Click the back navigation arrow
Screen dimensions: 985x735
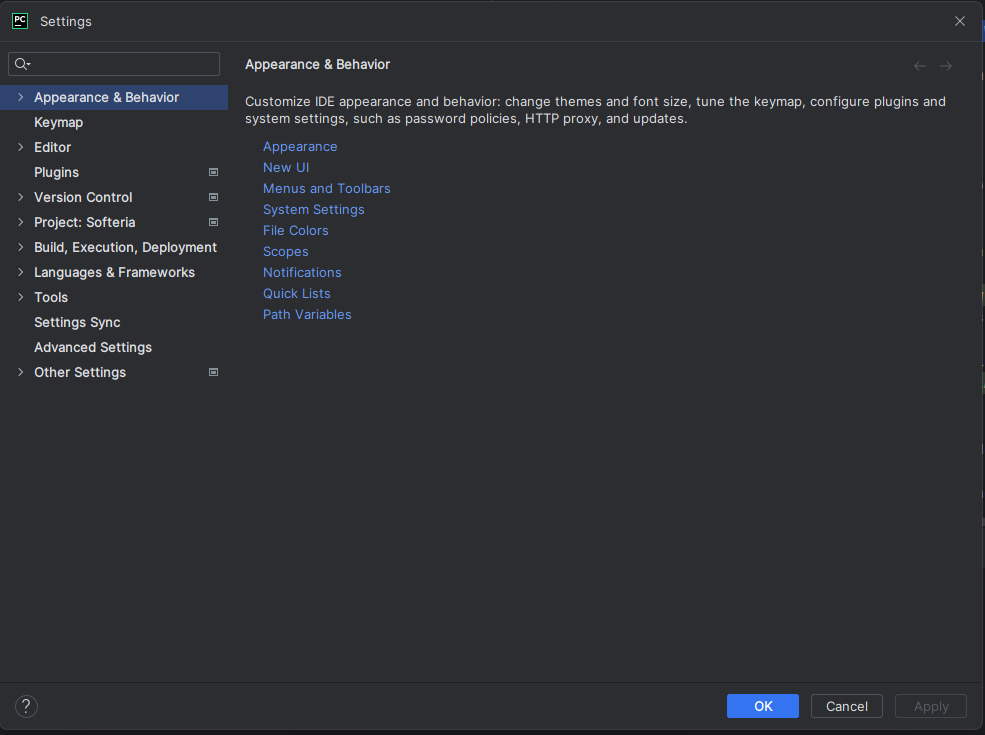pos(920,66)
